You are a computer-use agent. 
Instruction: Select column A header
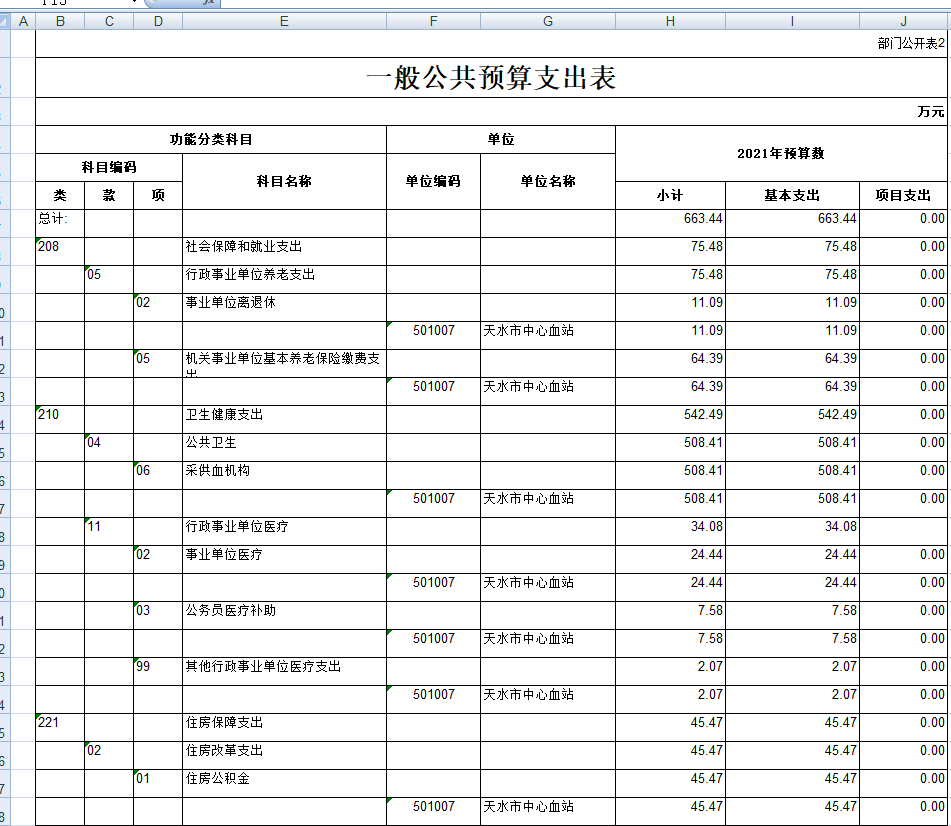click(x=23, y=21)
